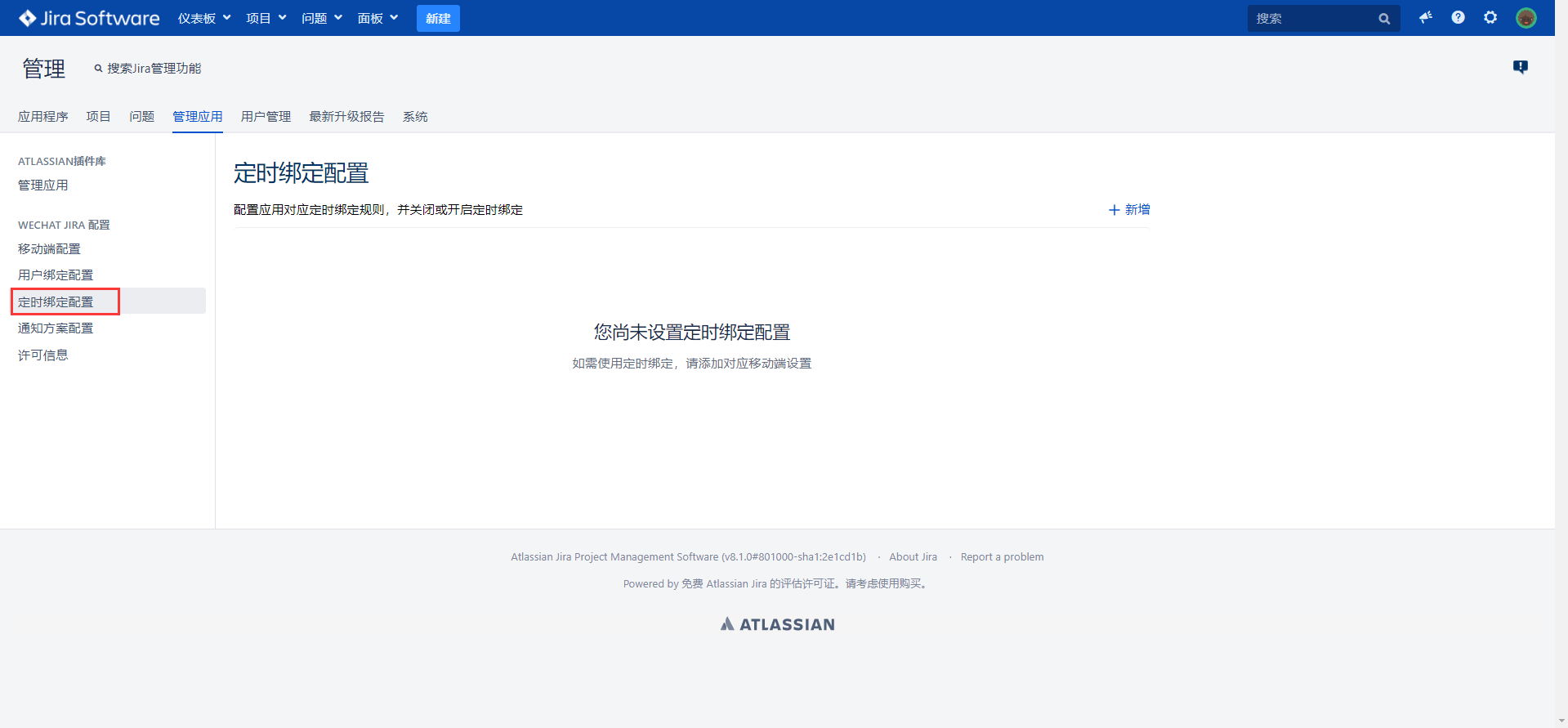This screenshot has width=1568, height=728.
Task: Click the 新建 button
Action: (x=438, y=18)
